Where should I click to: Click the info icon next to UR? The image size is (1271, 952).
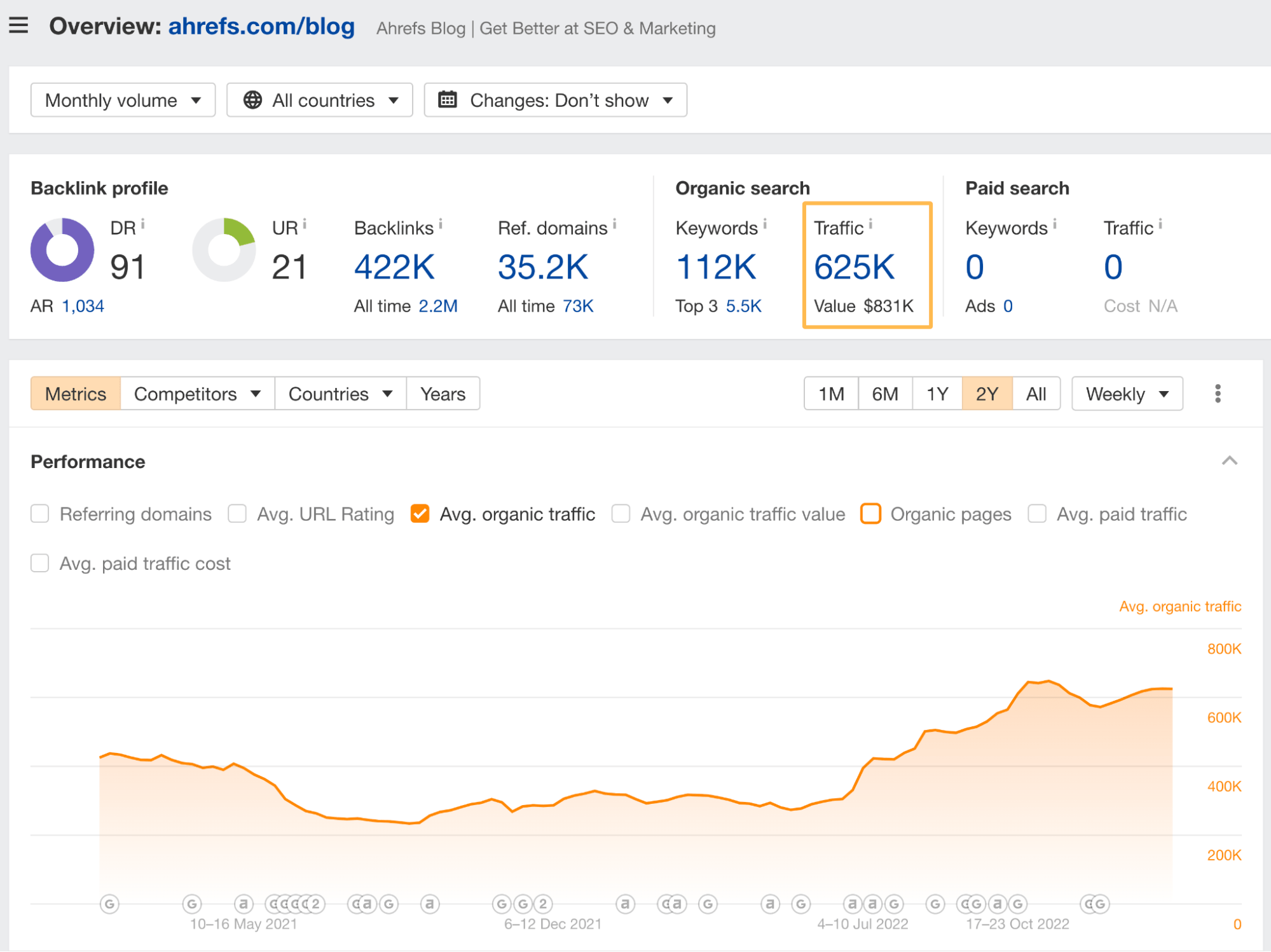[305, 223]
